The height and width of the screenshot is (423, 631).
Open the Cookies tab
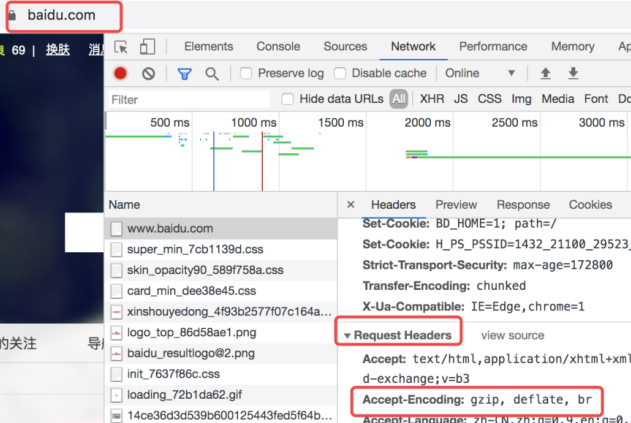tap(590, 204)
